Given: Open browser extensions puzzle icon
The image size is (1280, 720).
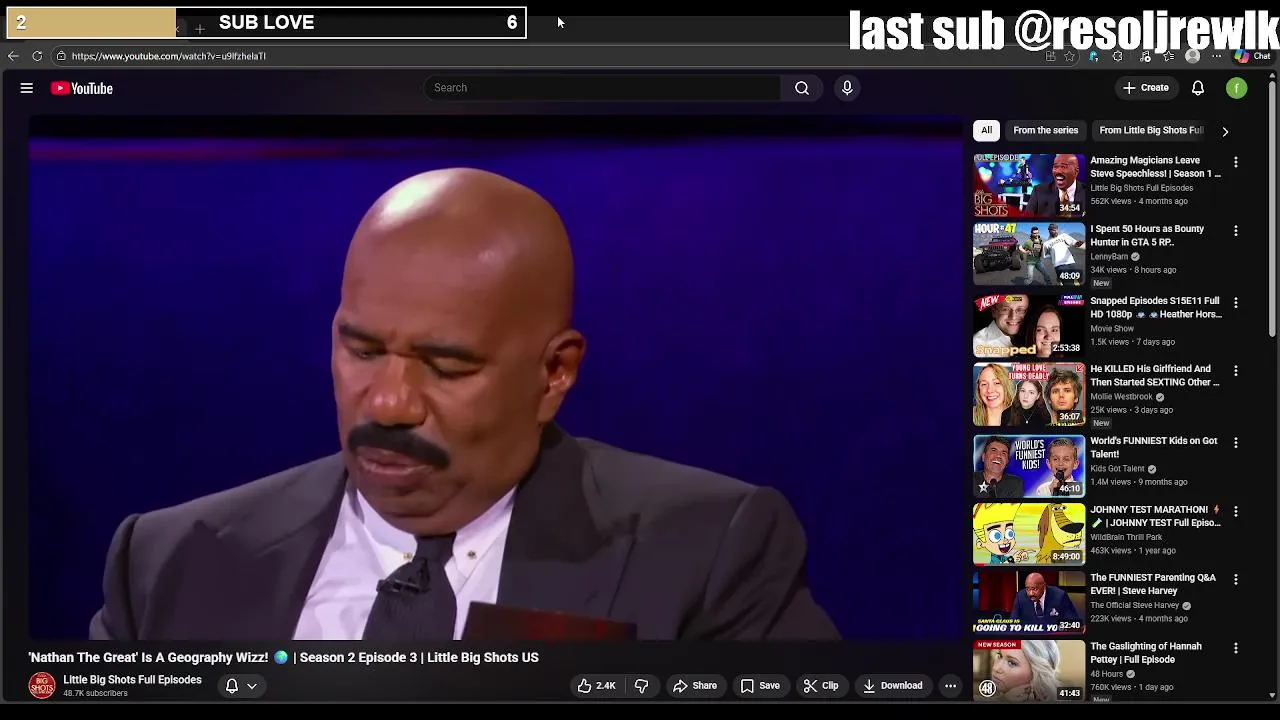Looking at the screenshot, I should click(1117, 56).
